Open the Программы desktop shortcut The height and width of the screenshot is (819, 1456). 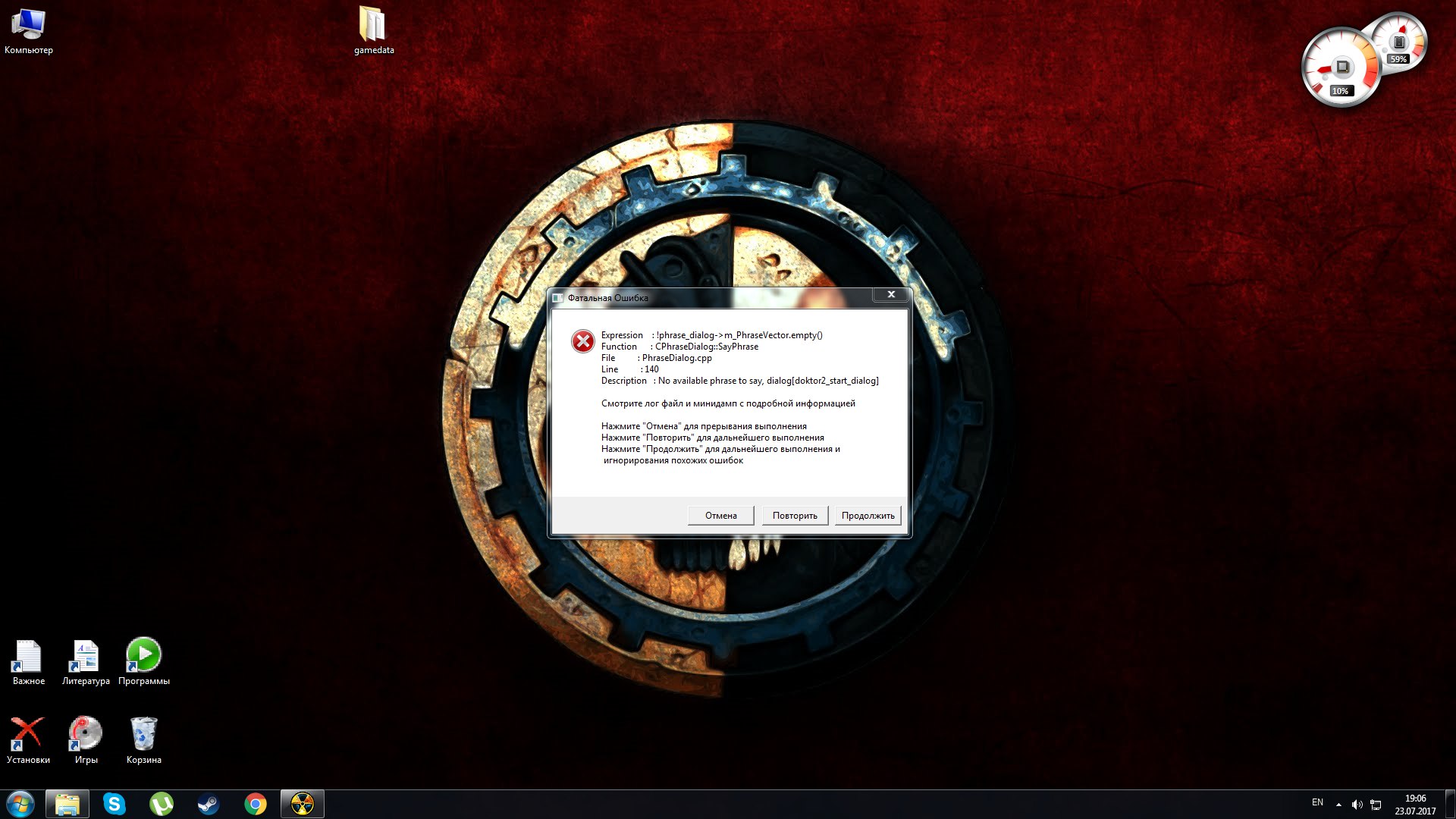(143, 661)
